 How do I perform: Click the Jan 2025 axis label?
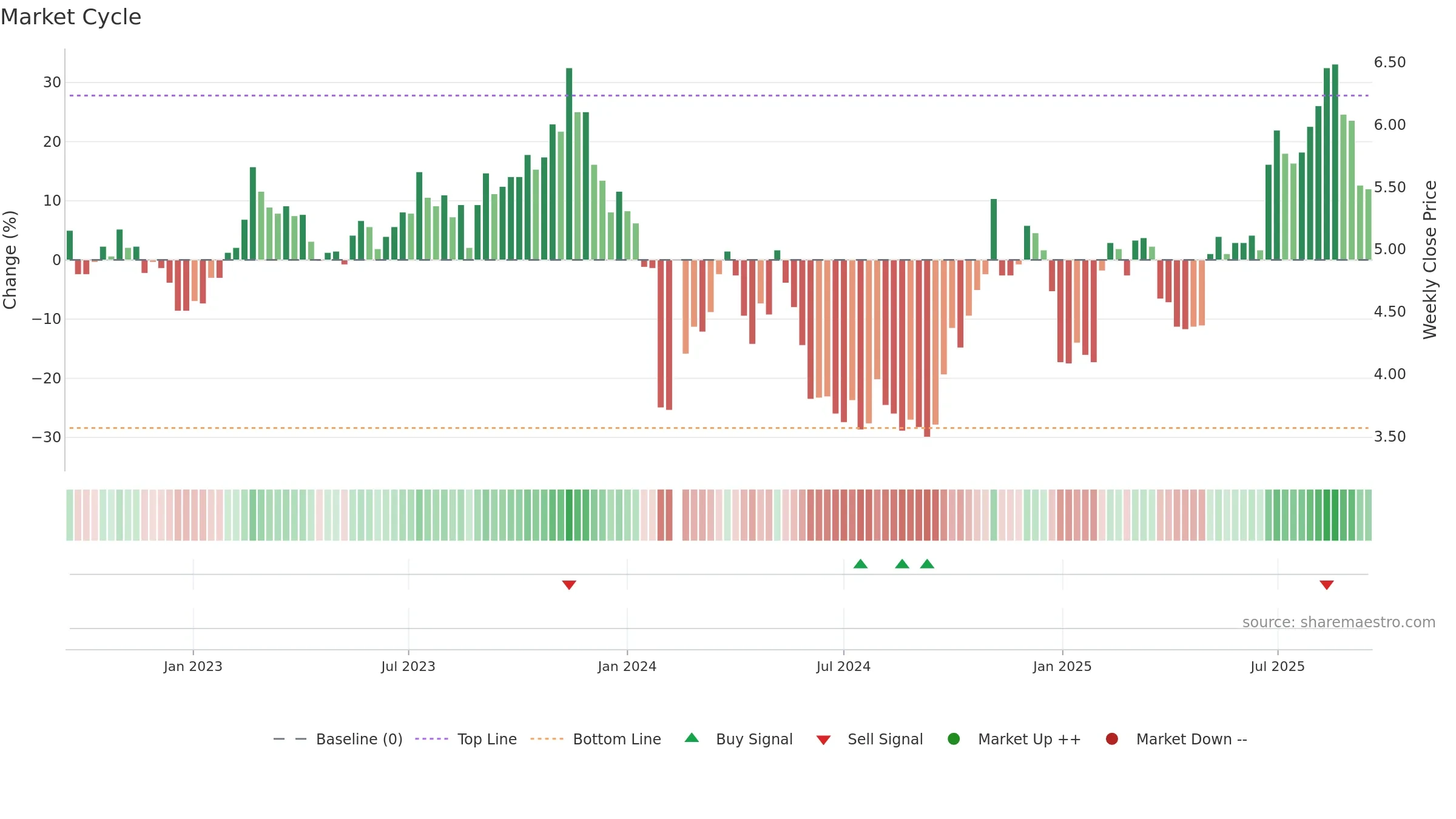point(1062,666)
